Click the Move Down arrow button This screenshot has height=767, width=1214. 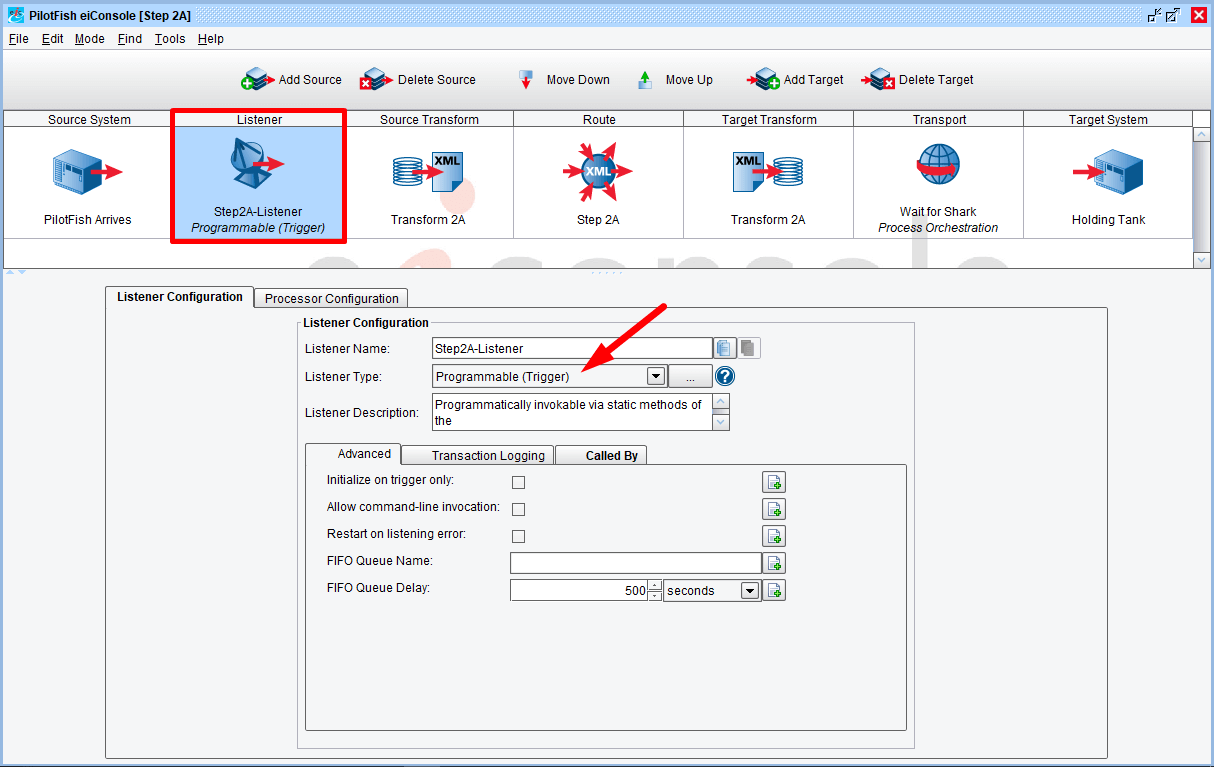pyautogui.click(x=564, y=80)
